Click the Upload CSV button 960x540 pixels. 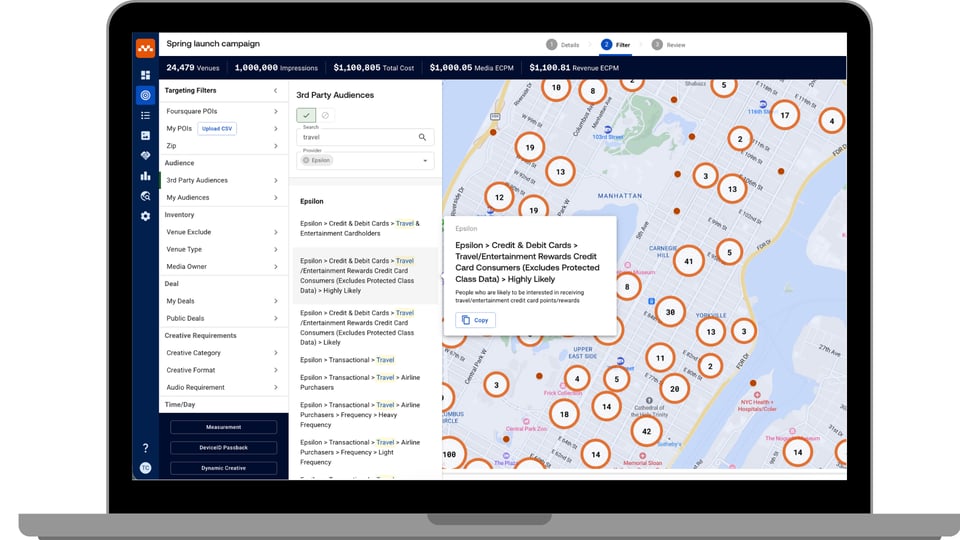coord(217,129)
